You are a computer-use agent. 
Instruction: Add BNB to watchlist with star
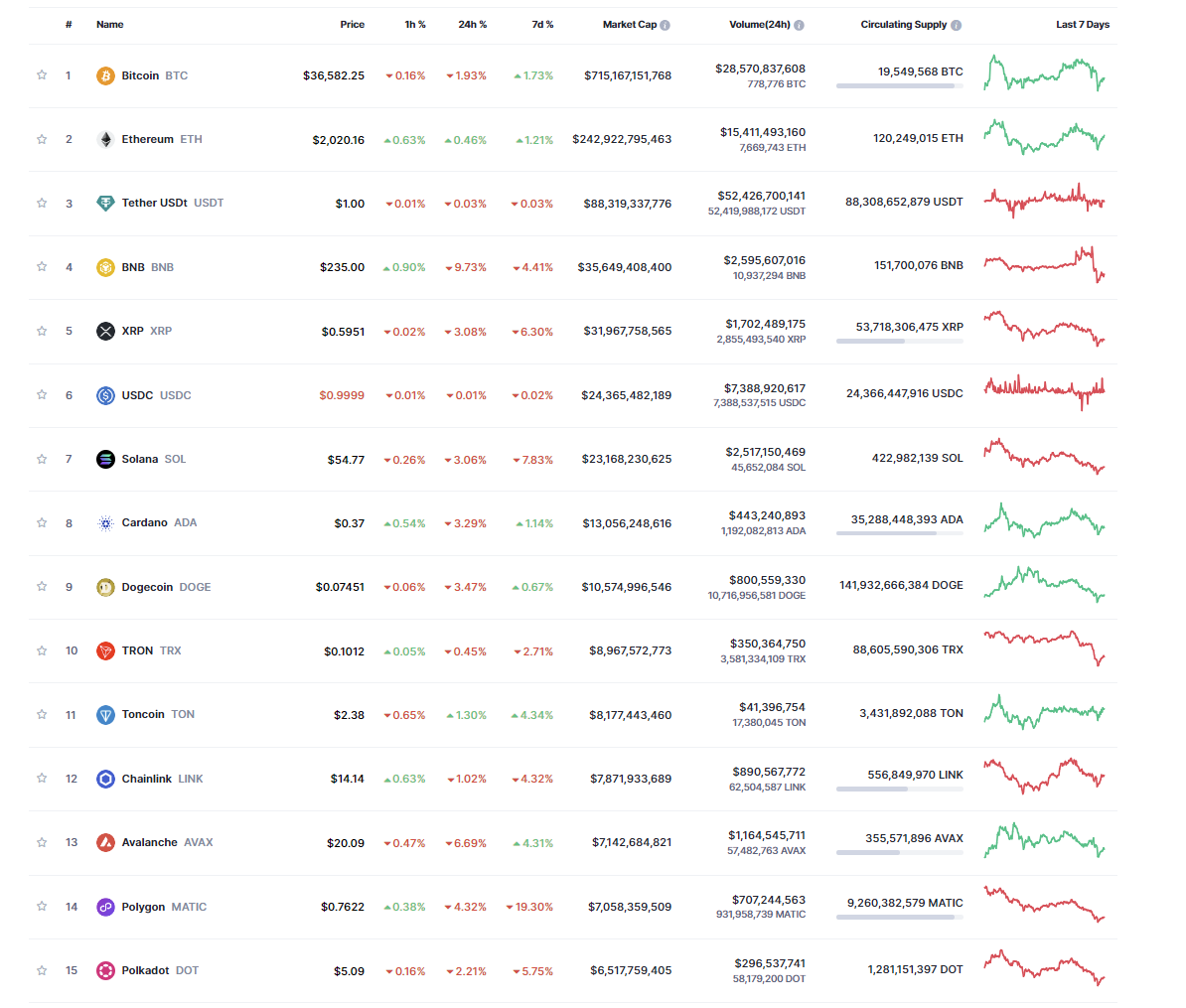42,266
